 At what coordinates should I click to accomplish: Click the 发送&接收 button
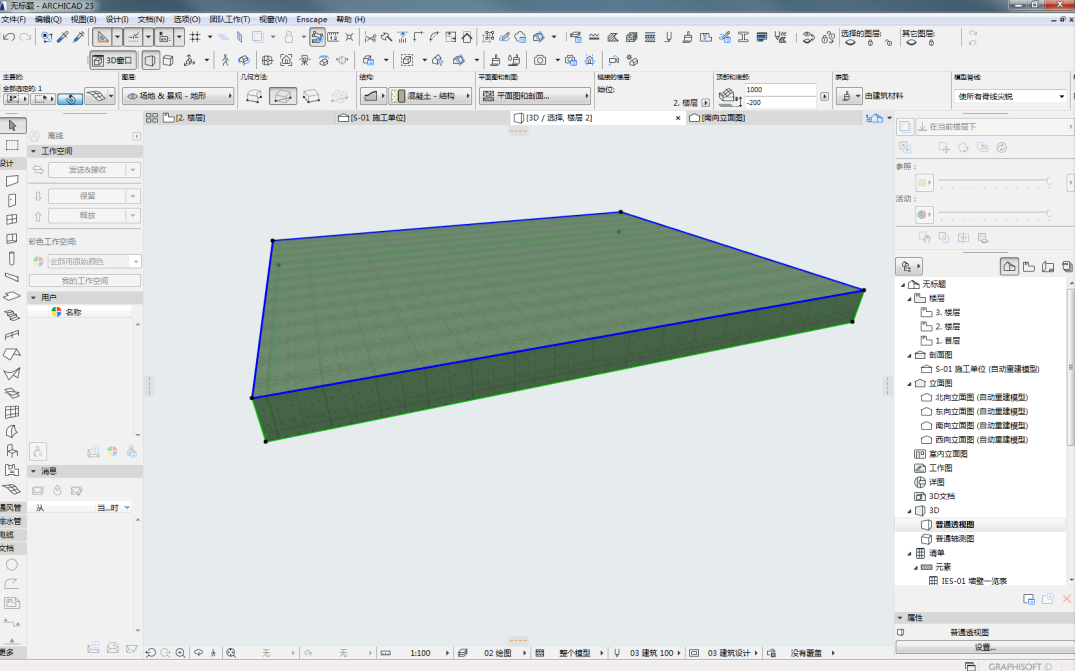(x=87, y=169)
